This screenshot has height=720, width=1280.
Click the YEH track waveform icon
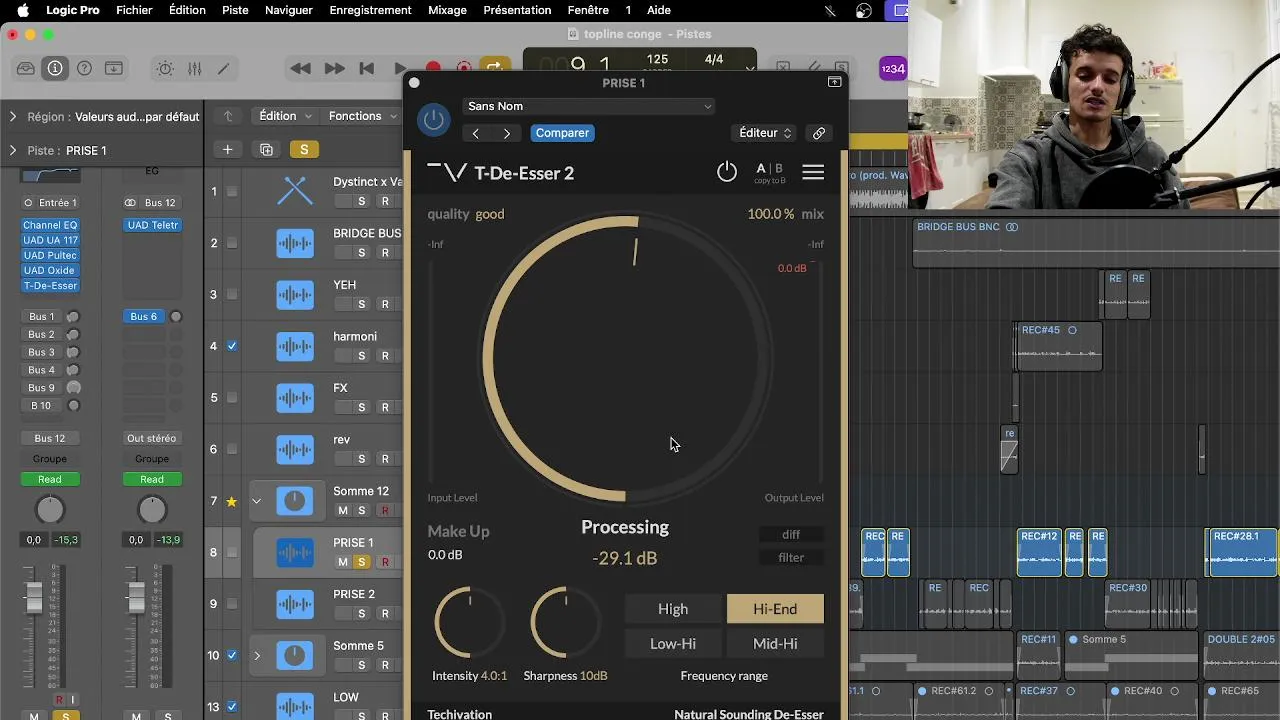[295, 294]
